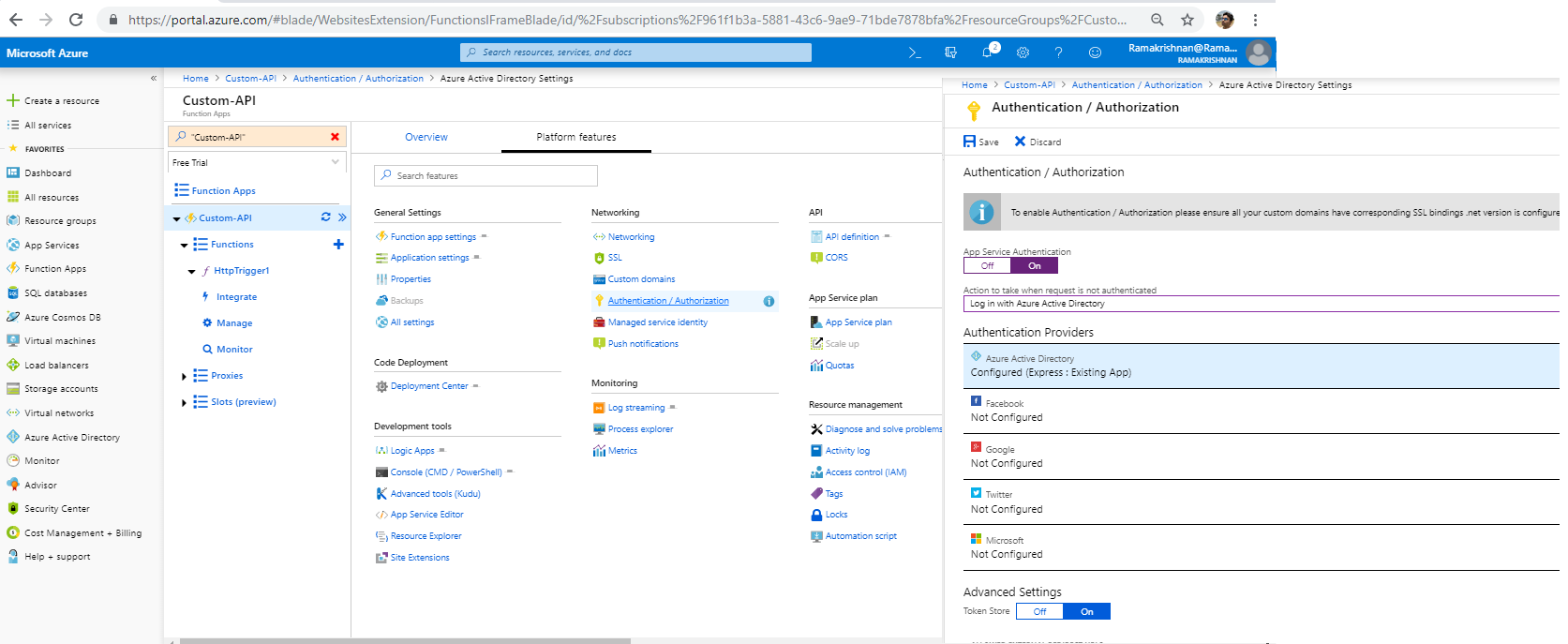Viewport: 1568px width, 644px height.
Task: Click info icon beside Authentication / Authorization
Action: click(x=769, y=301)
